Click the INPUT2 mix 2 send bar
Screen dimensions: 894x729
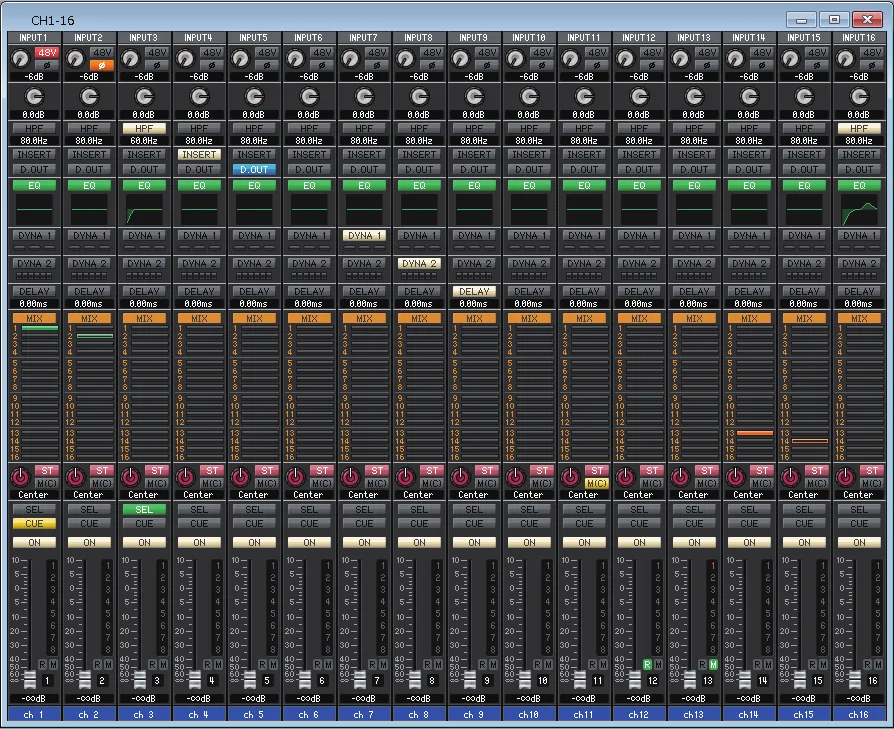point(95,336)
